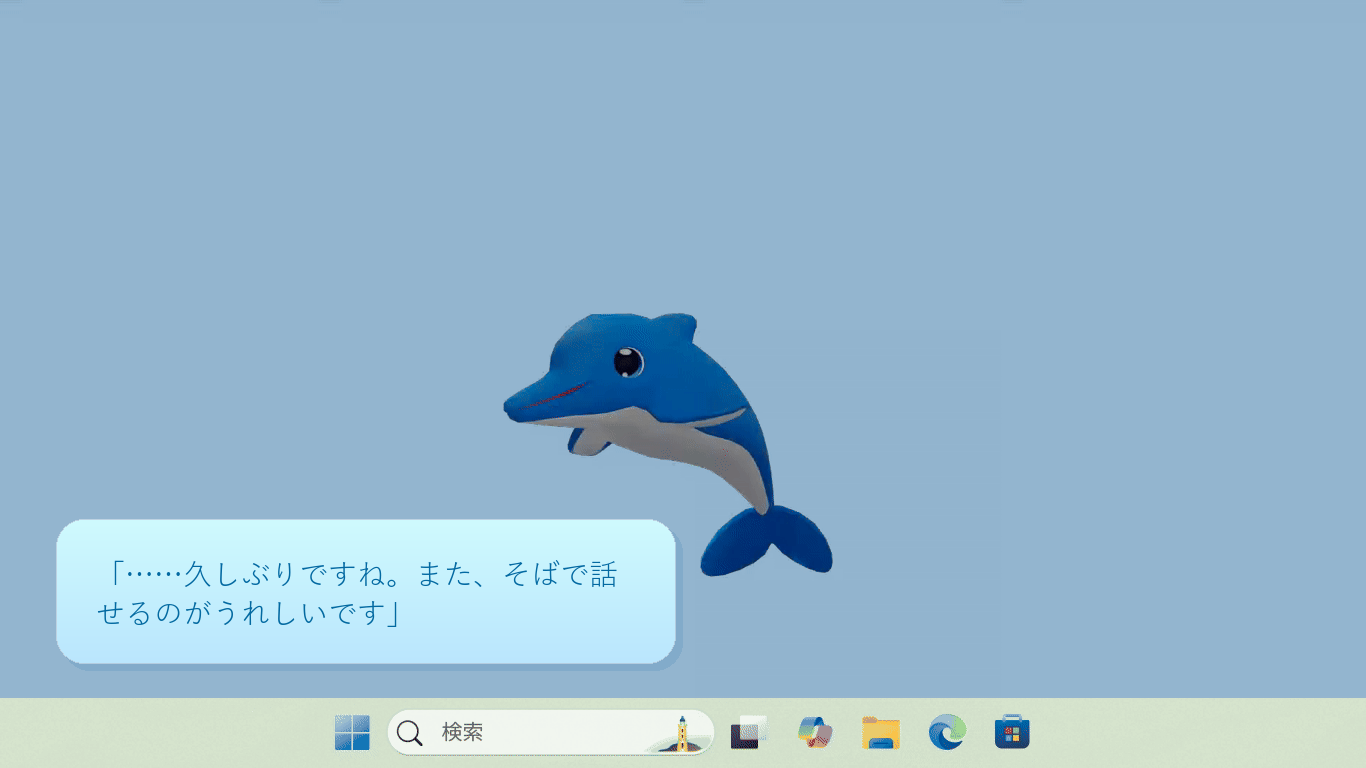Image resolution: width=1366 pixels, height=768 pixels.
Task: Open the Windows Start menu
Action: coord(352,733)
